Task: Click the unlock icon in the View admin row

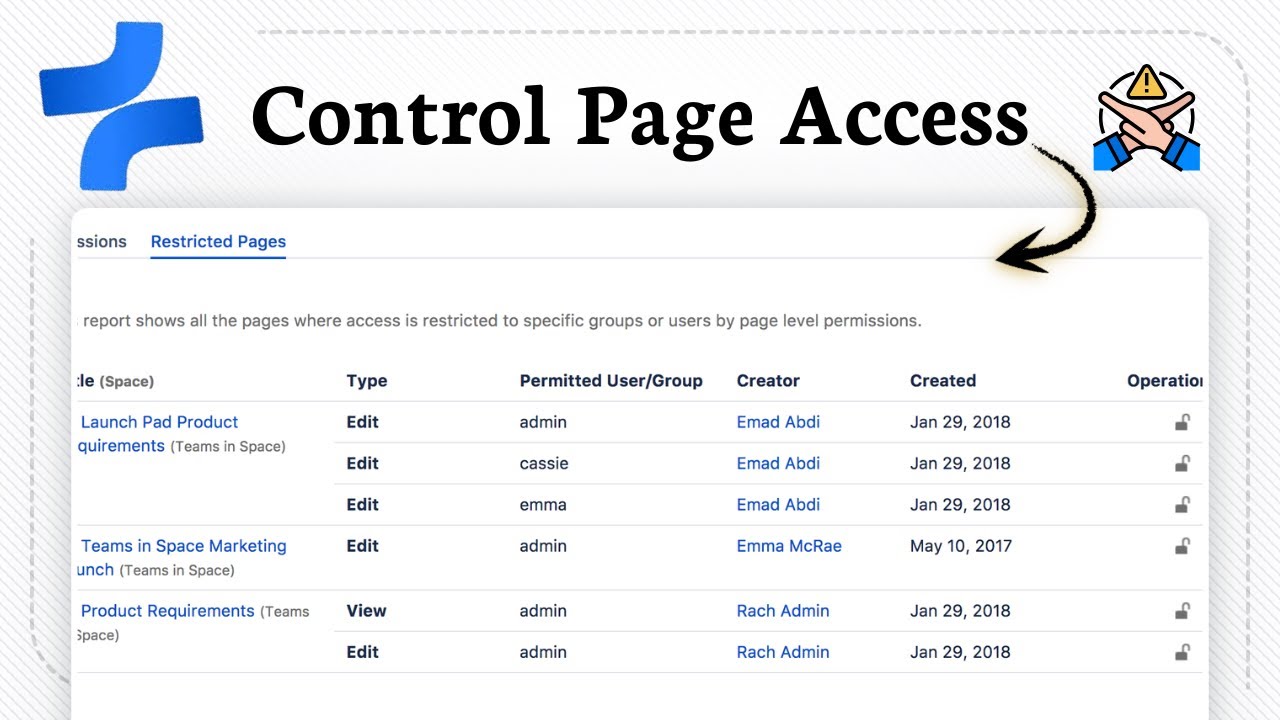Action: pos(1182,611)
